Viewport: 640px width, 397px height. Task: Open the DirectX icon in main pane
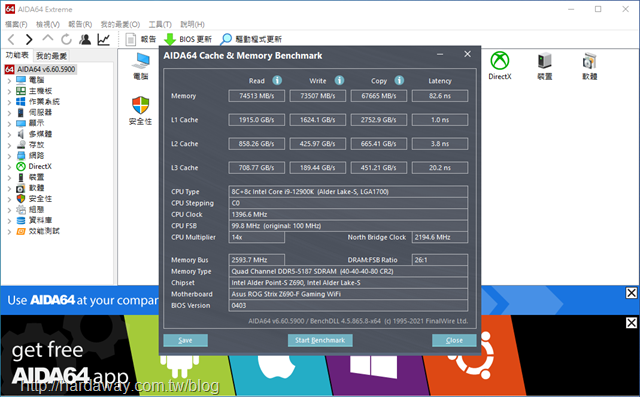500,66
